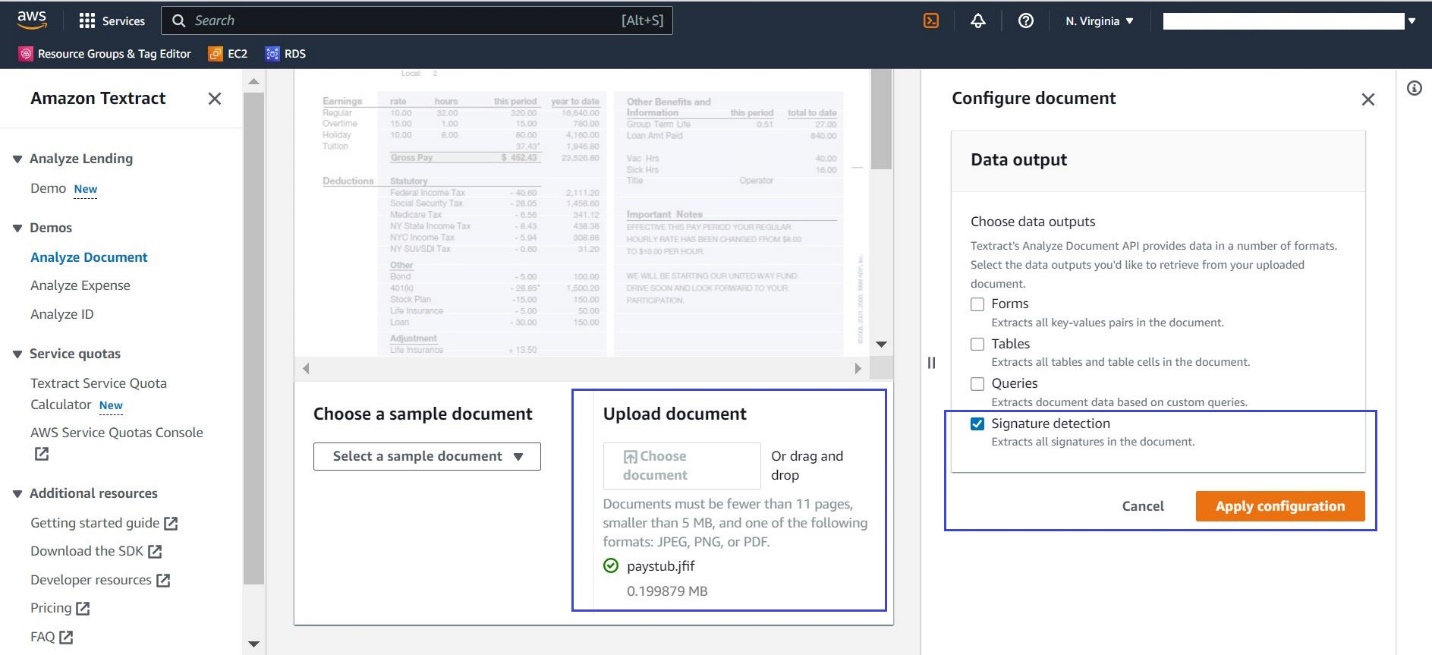Click the paystub.jfif file name
The image size is (1432, 655).
660,566
